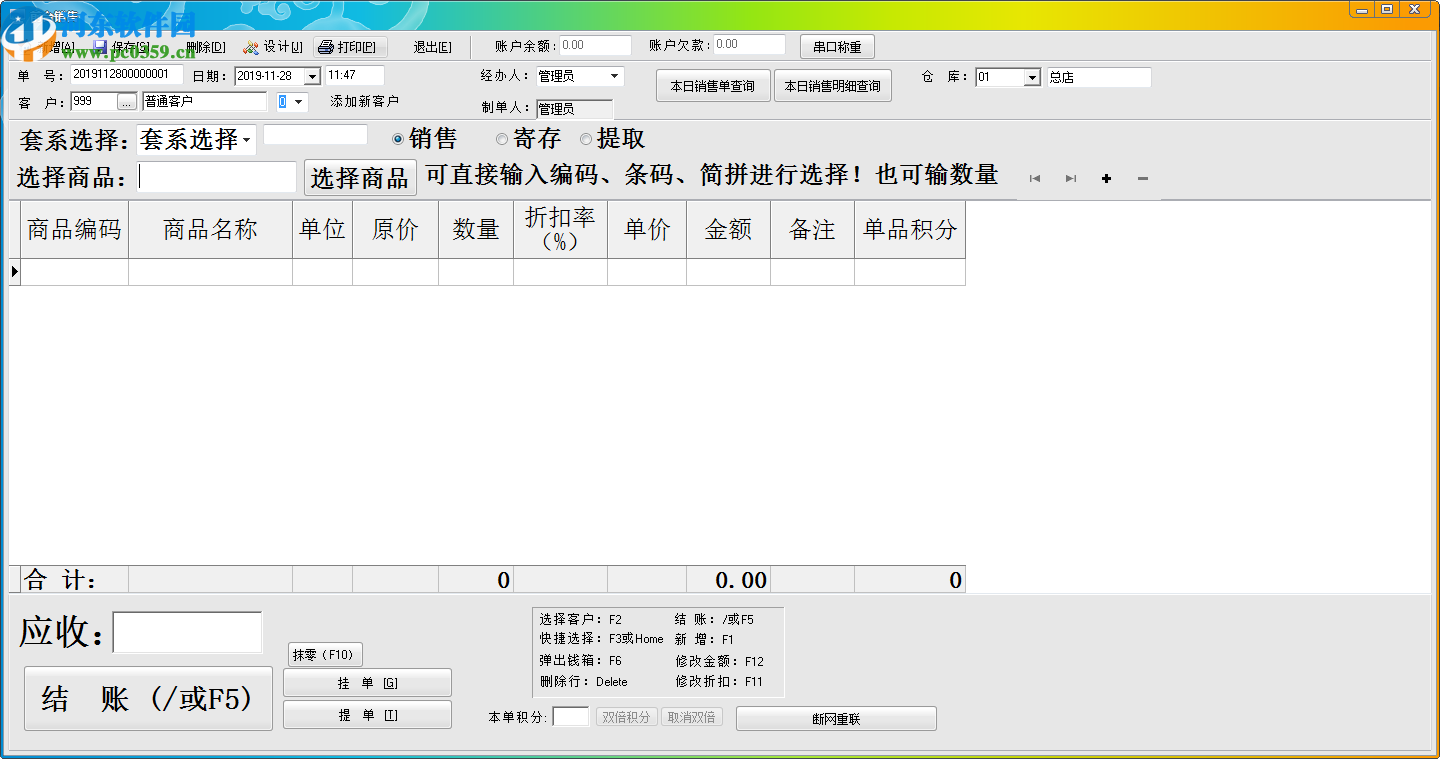Click the product selection (选择商品) input field
Screen dimensions: 1440x759
pyautogui.click(x=217, y=177)
